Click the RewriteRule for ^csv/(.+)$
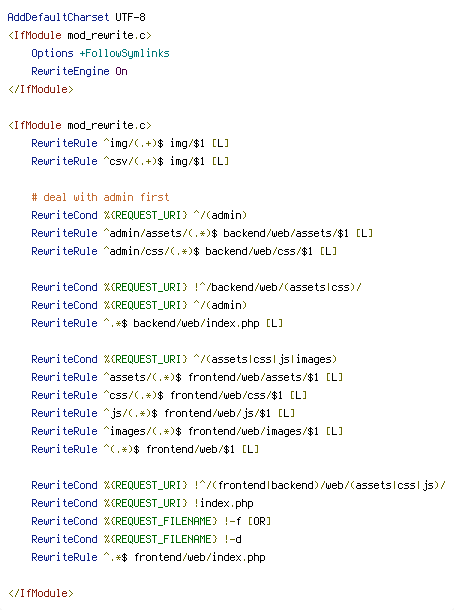454x610 pixels. [x=130, y=161]
